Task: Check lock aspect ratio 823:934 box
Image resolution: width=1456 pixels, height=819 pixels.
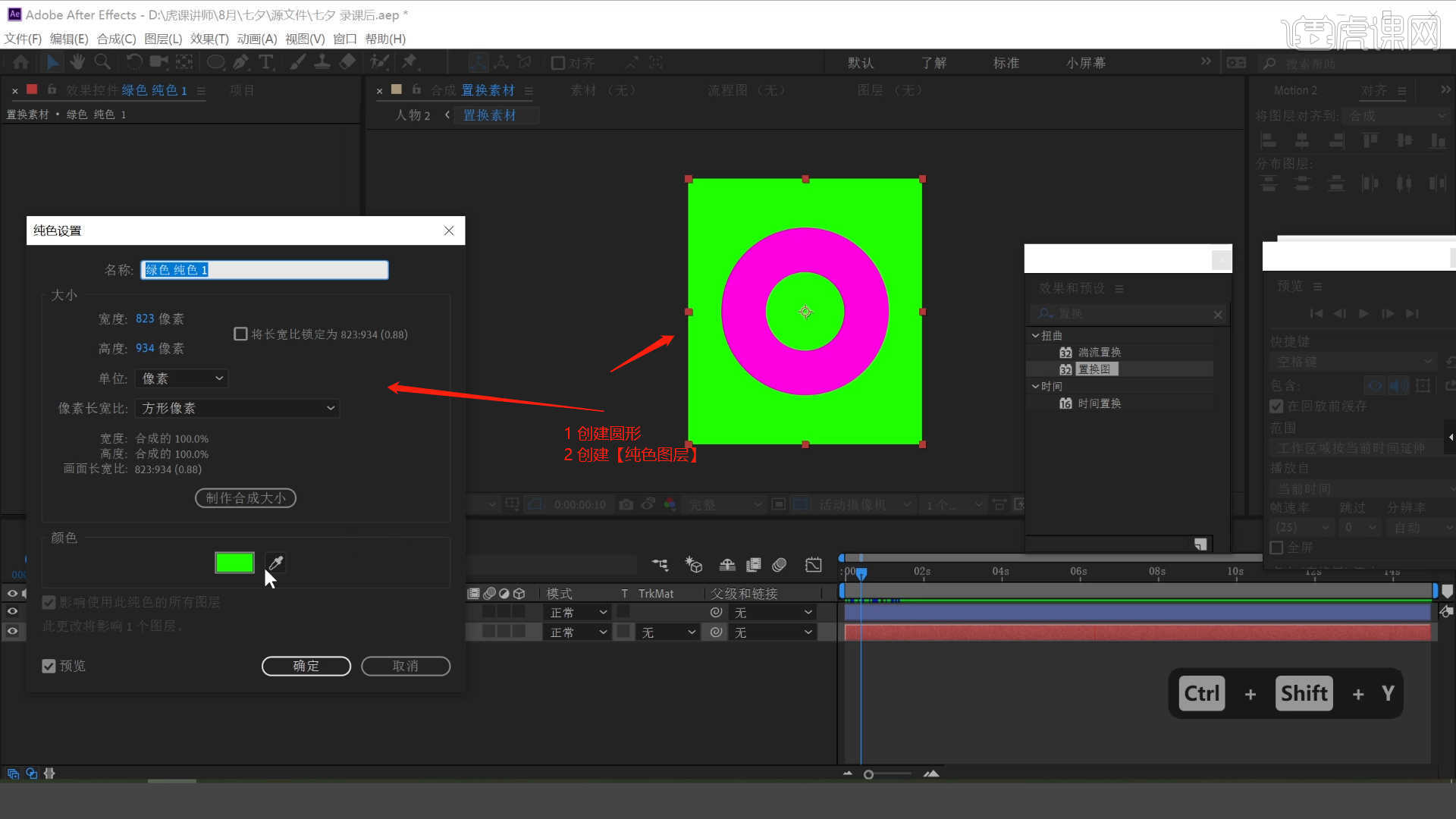Action: [240, 334]
